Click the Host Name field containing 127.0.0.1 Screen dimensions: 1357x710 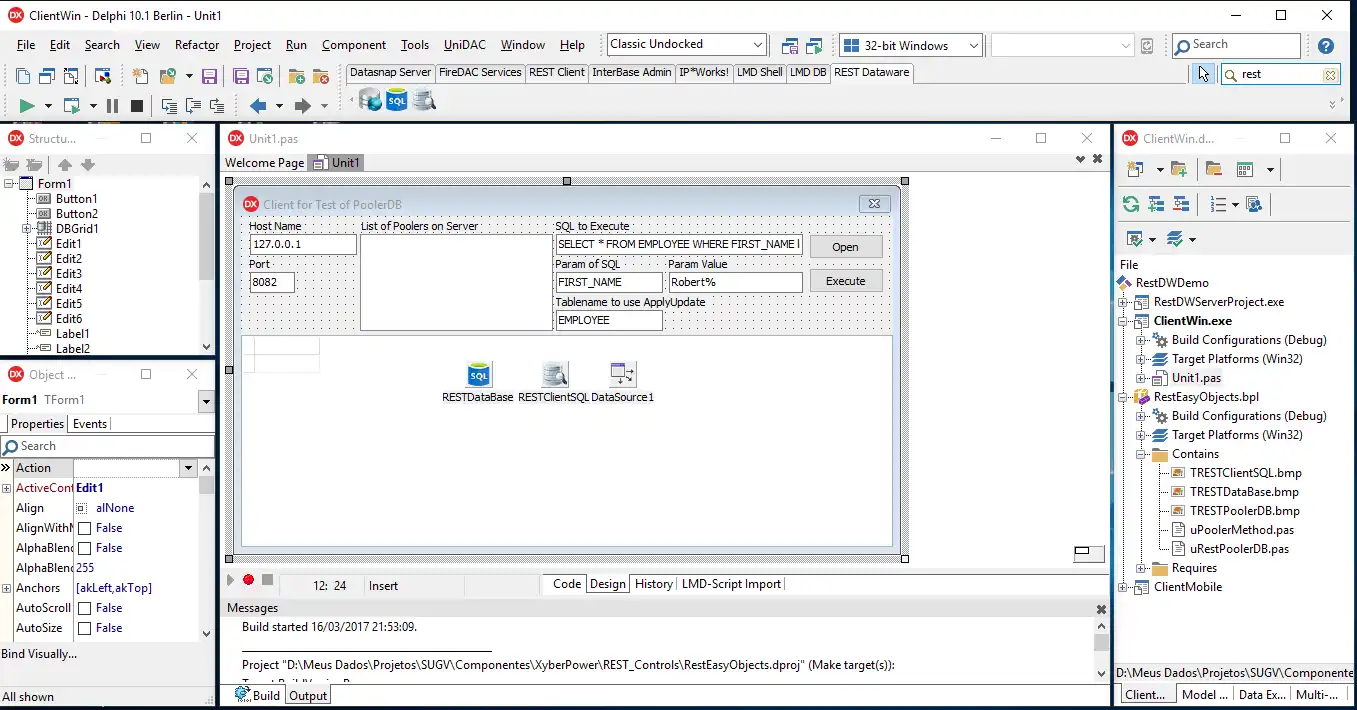tap(303, 244)
